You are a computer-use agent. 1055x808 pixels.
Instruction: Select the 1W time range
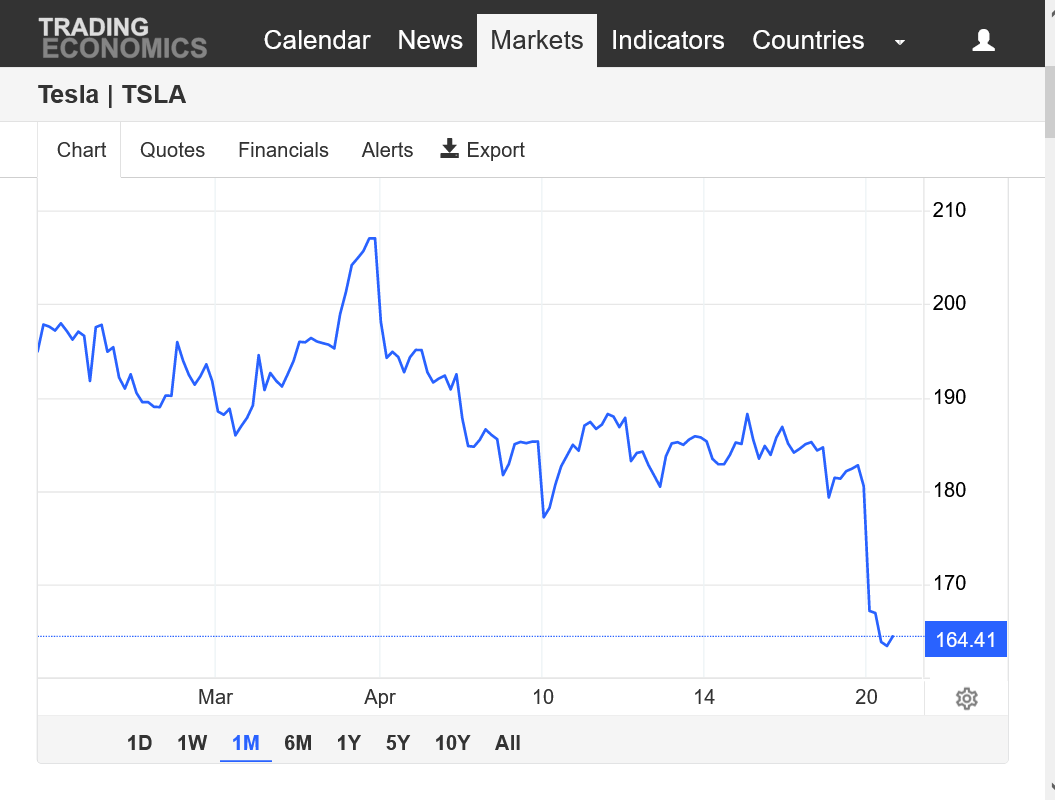(x=192, y=743)
